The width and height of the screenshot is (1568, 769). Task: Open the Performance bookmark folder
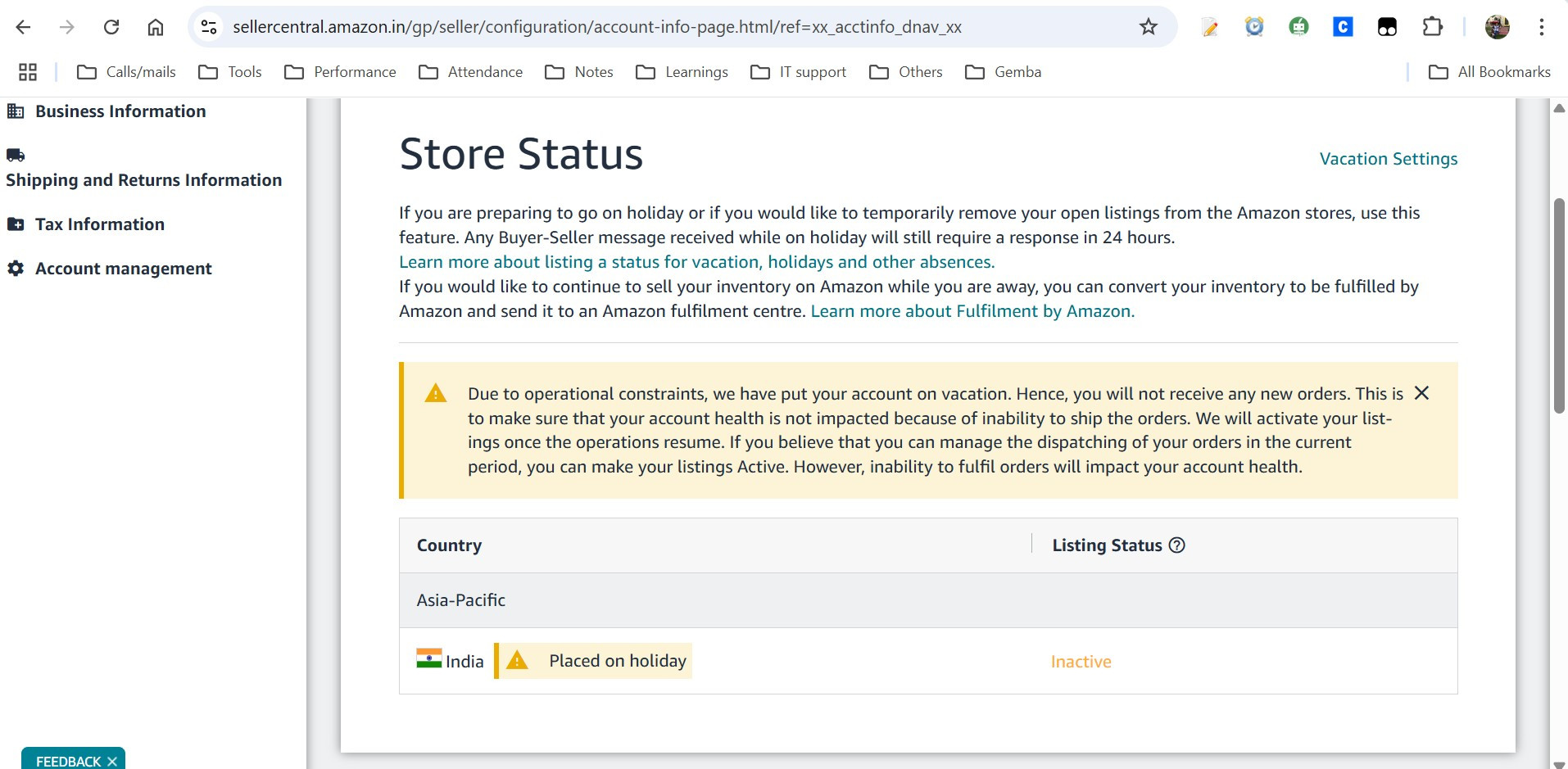pos(340,72)
